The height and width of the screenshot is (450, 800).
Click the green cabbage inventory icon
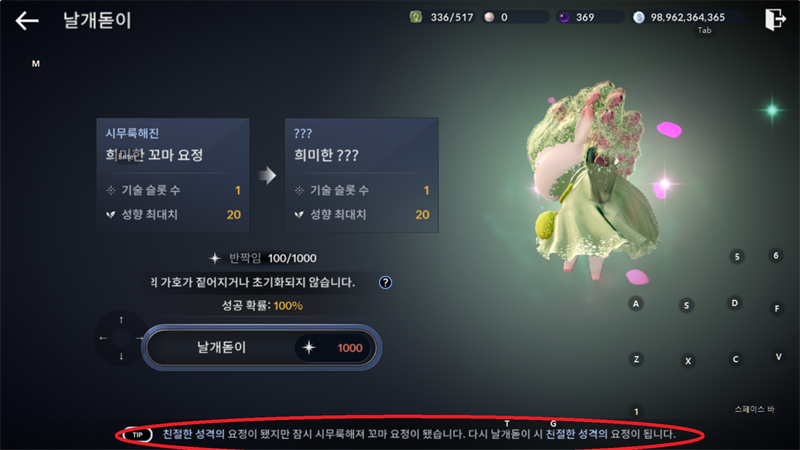tap(416, 17)
